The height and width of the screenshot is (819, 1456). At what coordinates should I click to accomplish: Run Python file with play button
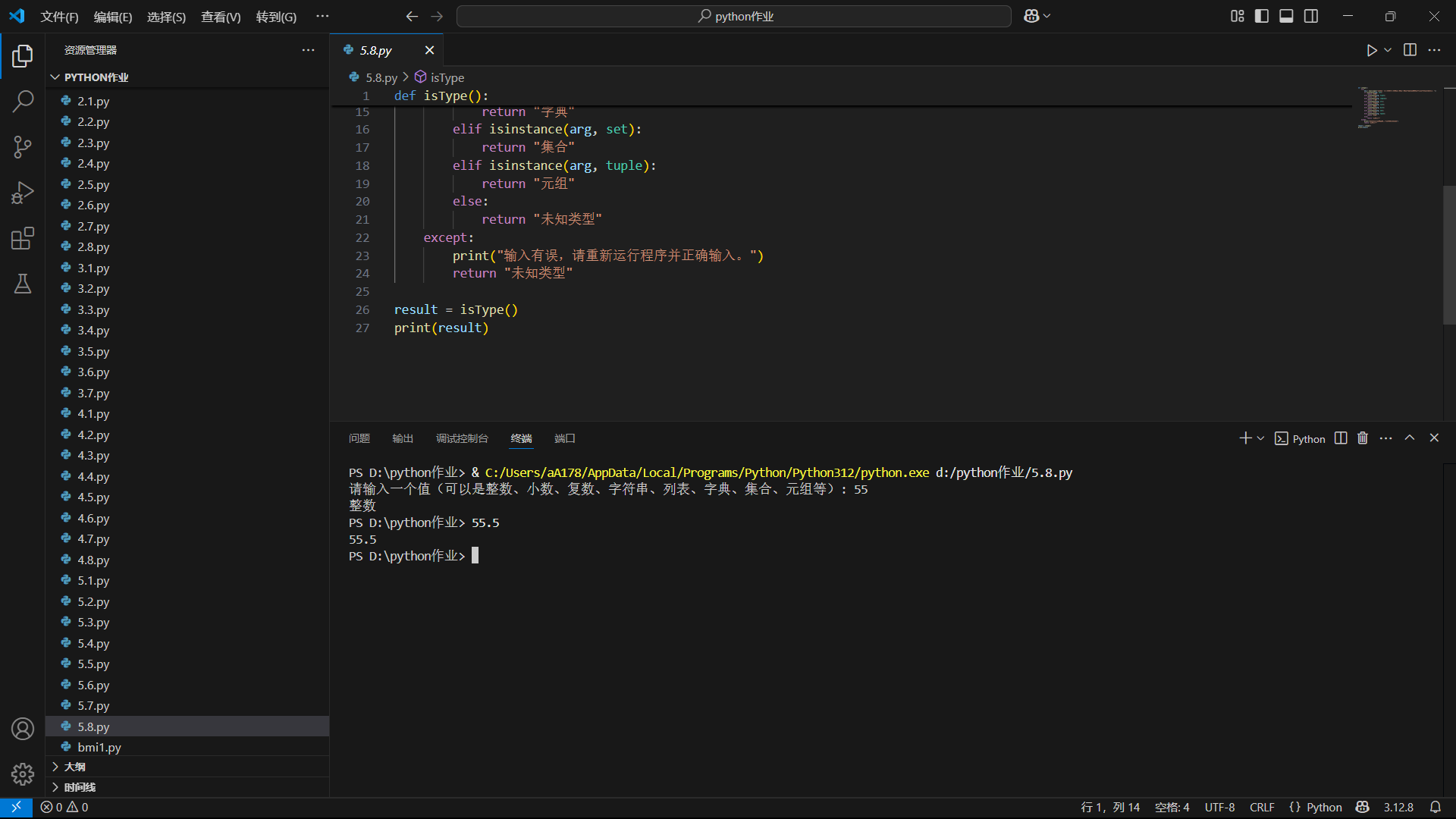pyautogui.click(x=1371, y=50)
